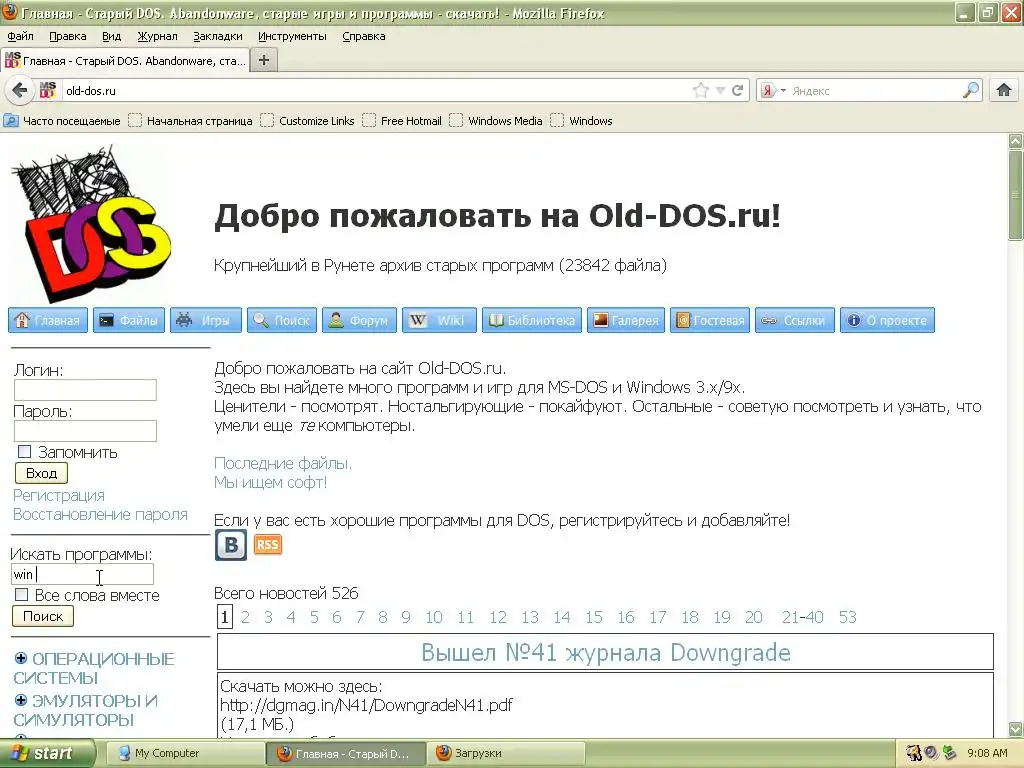This screenshot has height=768, width=1024.
Task: Expand ОПЕРАЦИОННЫЕ СИСТЕМЫ category
Action: (21, 658)
